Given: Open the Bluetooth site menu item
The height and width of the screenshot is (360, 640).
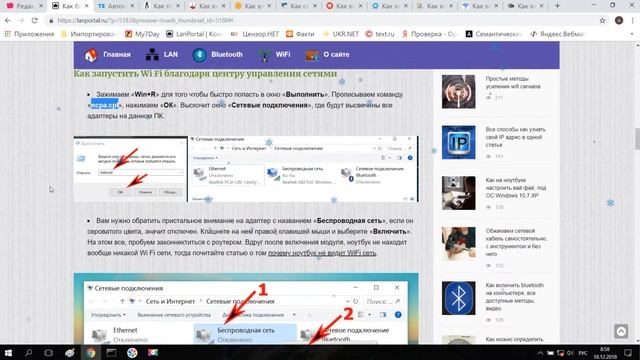Looking at the screenshot, I should click(x=218, y=55).
